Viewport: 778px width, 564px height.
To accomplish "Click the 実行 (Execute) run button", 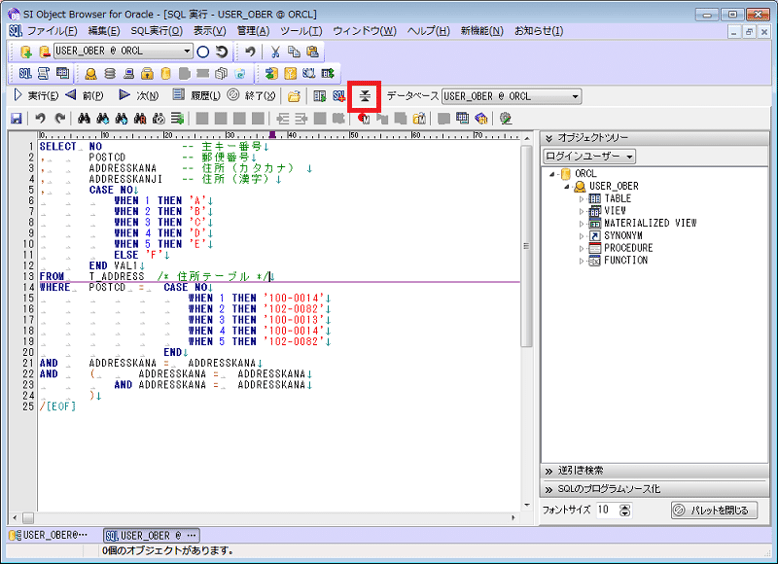I will (x=35, y=96).
